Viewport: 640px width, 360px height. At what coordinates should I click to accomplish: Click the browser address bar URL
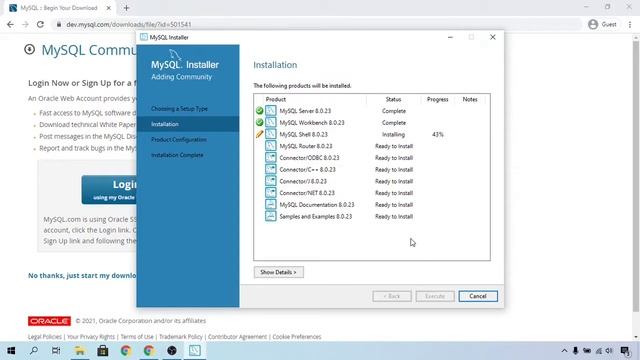tap(129, 24)
